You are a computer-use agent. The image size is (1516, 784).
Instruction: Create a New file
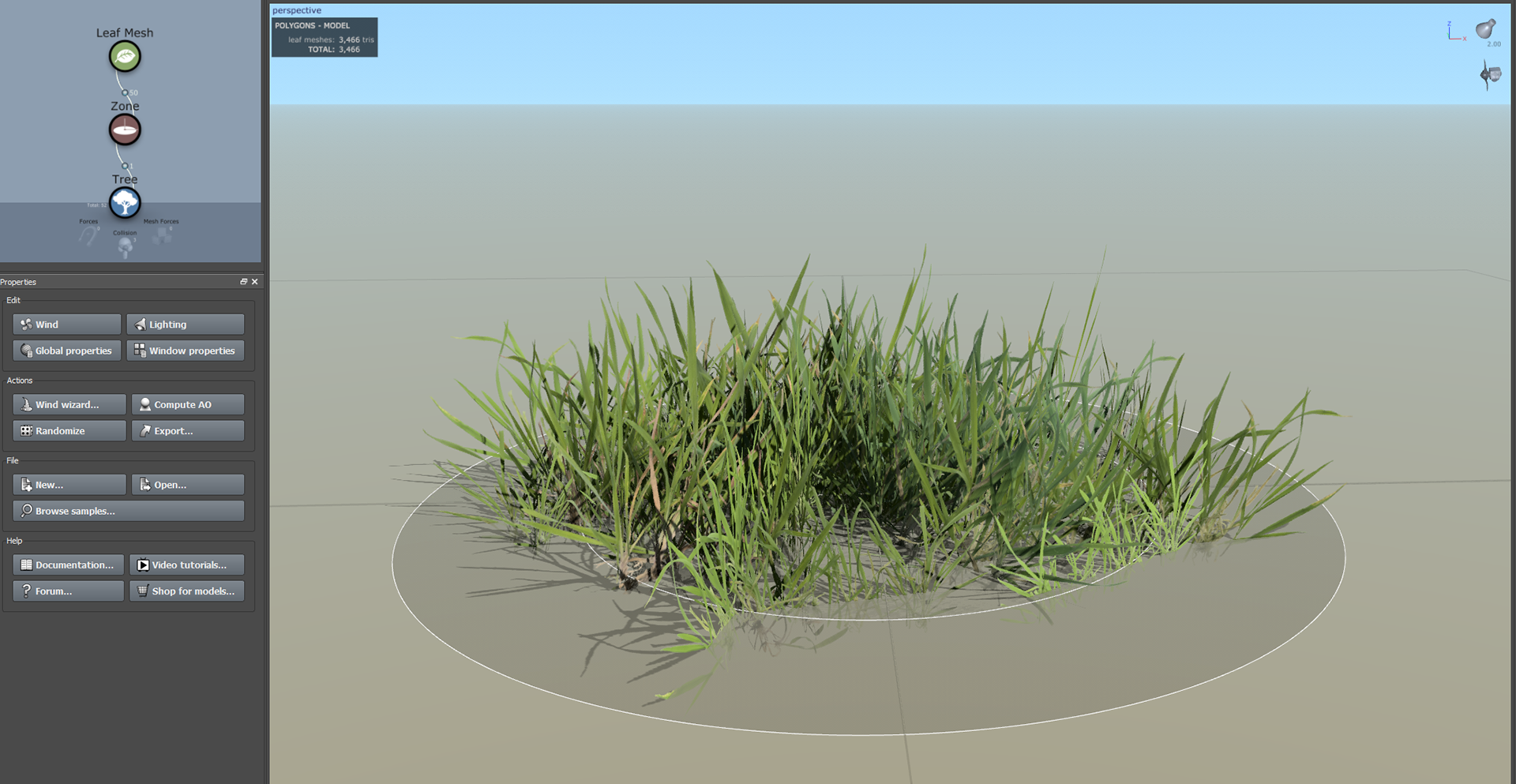pyautogui.click(x=69, y=485)
